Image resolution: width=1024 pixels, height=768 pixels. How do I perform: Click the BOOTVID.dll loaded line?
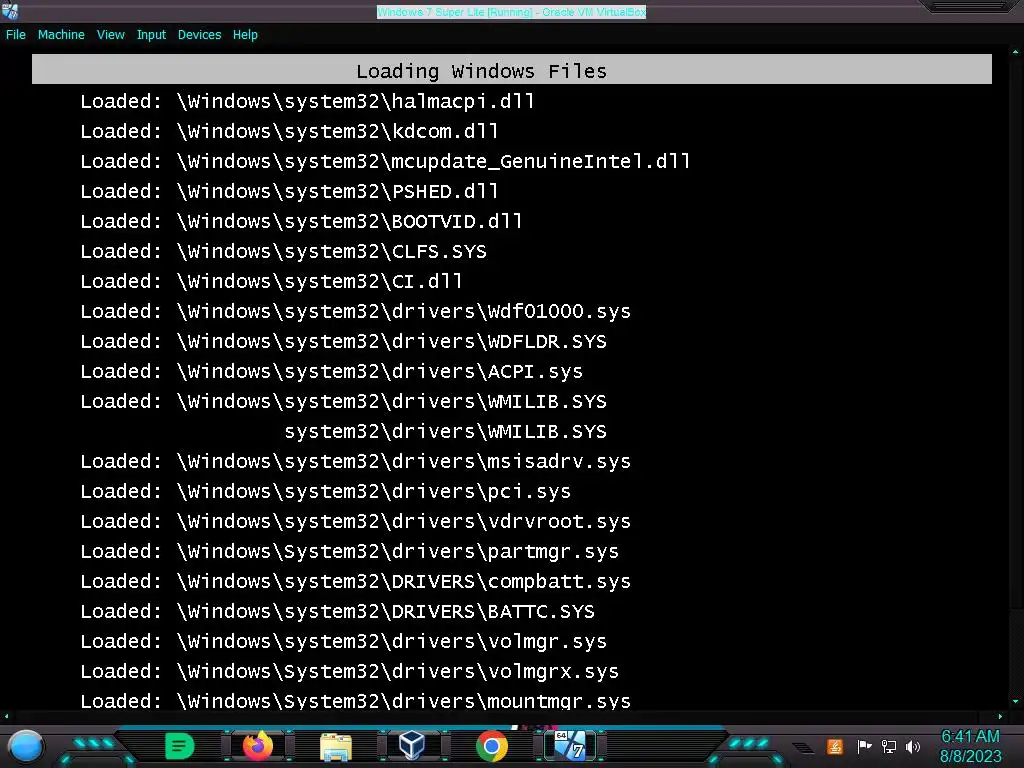[302, 222]
